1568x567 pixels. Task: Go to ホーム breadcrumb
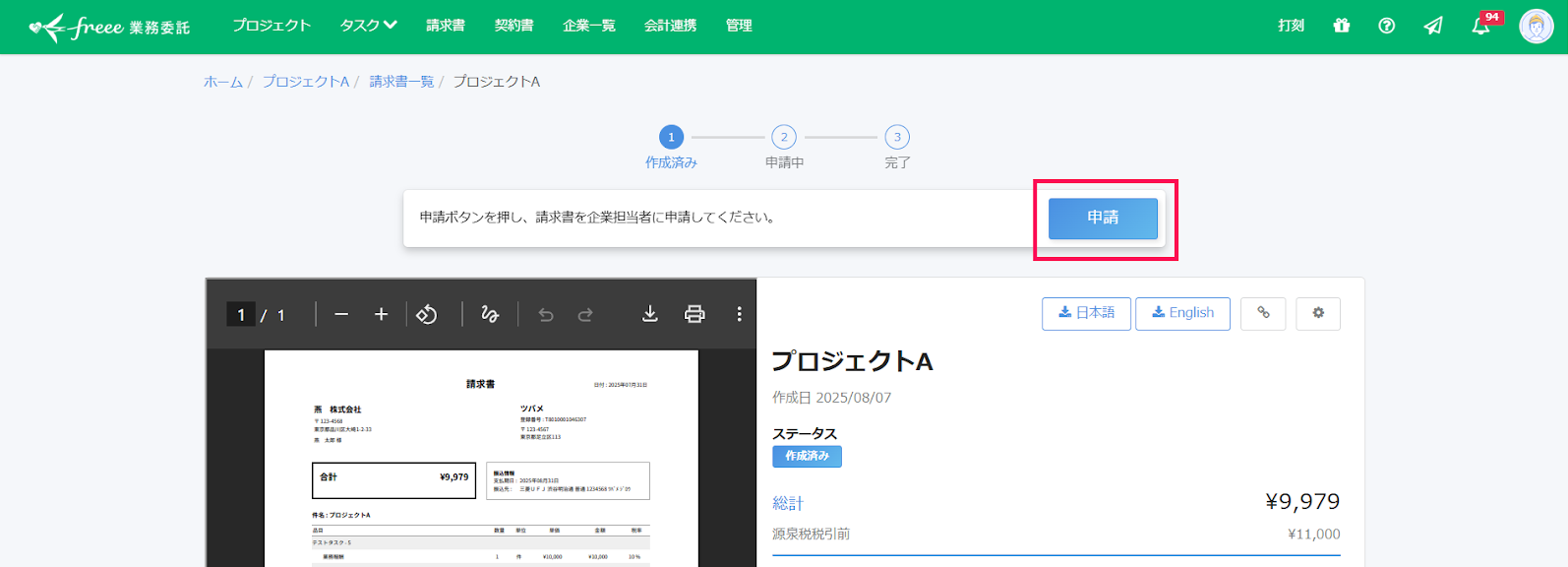223,82
